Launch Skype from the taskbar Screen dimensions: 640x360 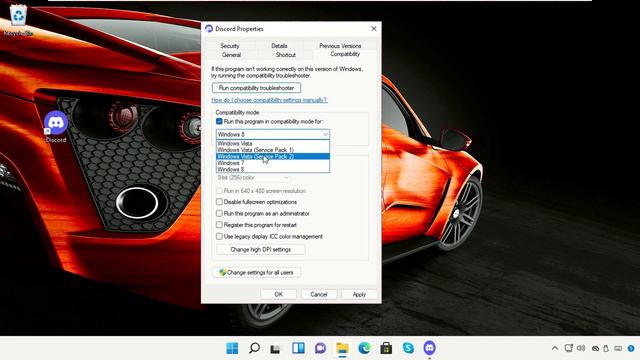pyautogui.click(x=408, y=348)
